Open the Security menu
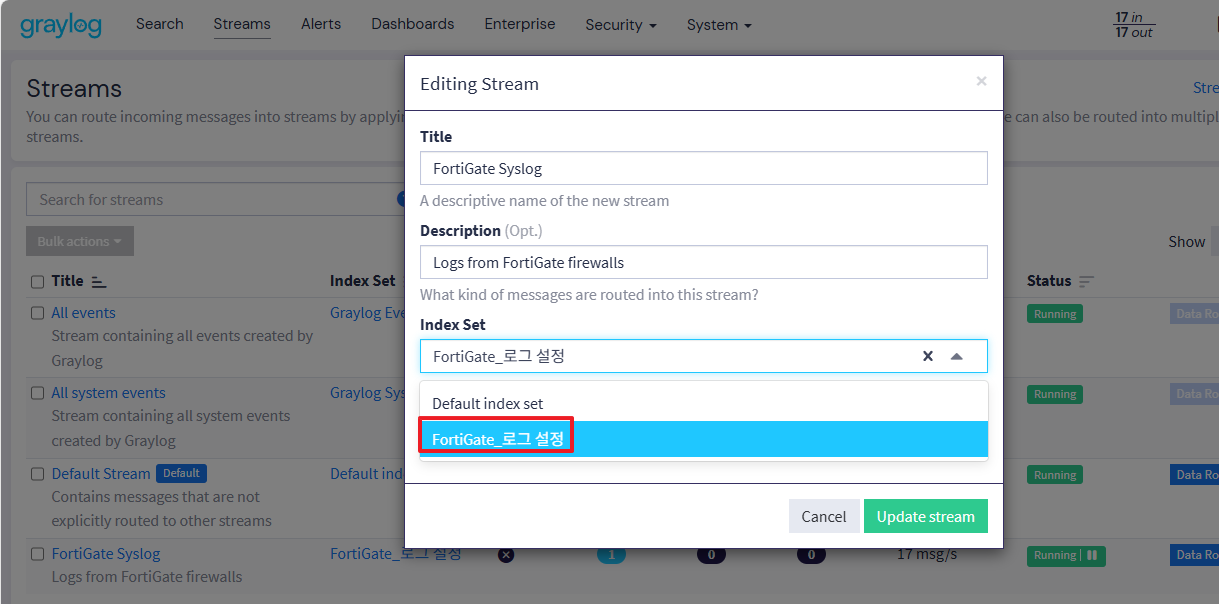 click(x=621, y=25)
